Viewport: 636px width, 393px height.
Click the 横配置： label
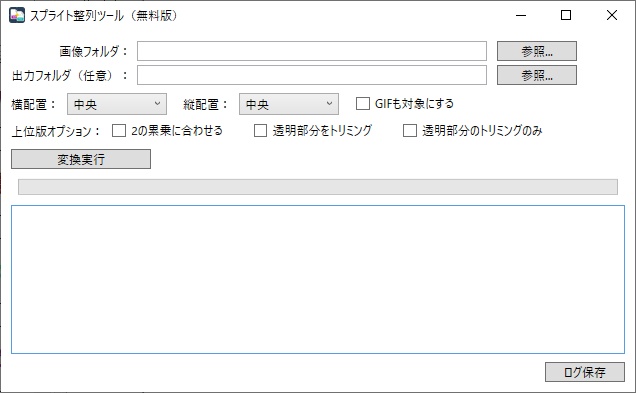33,105
